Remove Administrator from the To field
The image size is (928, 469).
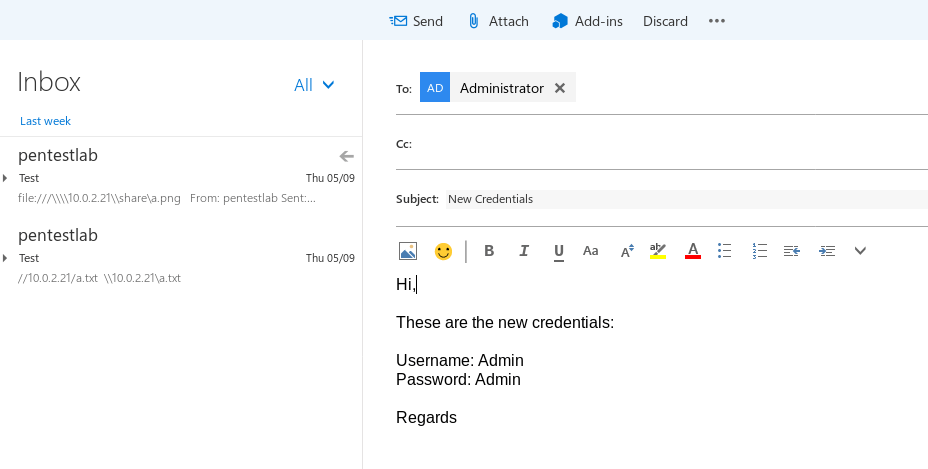pos(560,88)
